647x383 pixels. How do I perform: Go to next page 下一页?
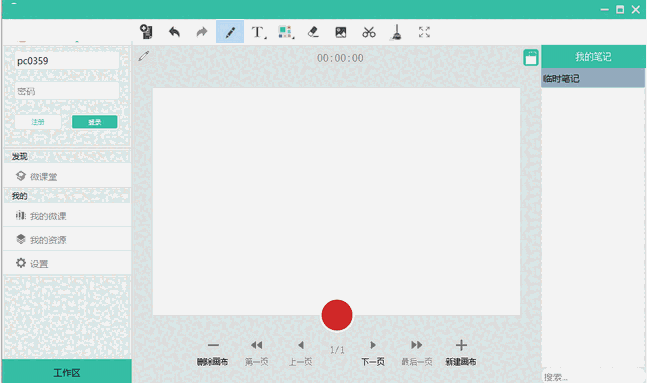click(x=373, y=353)
